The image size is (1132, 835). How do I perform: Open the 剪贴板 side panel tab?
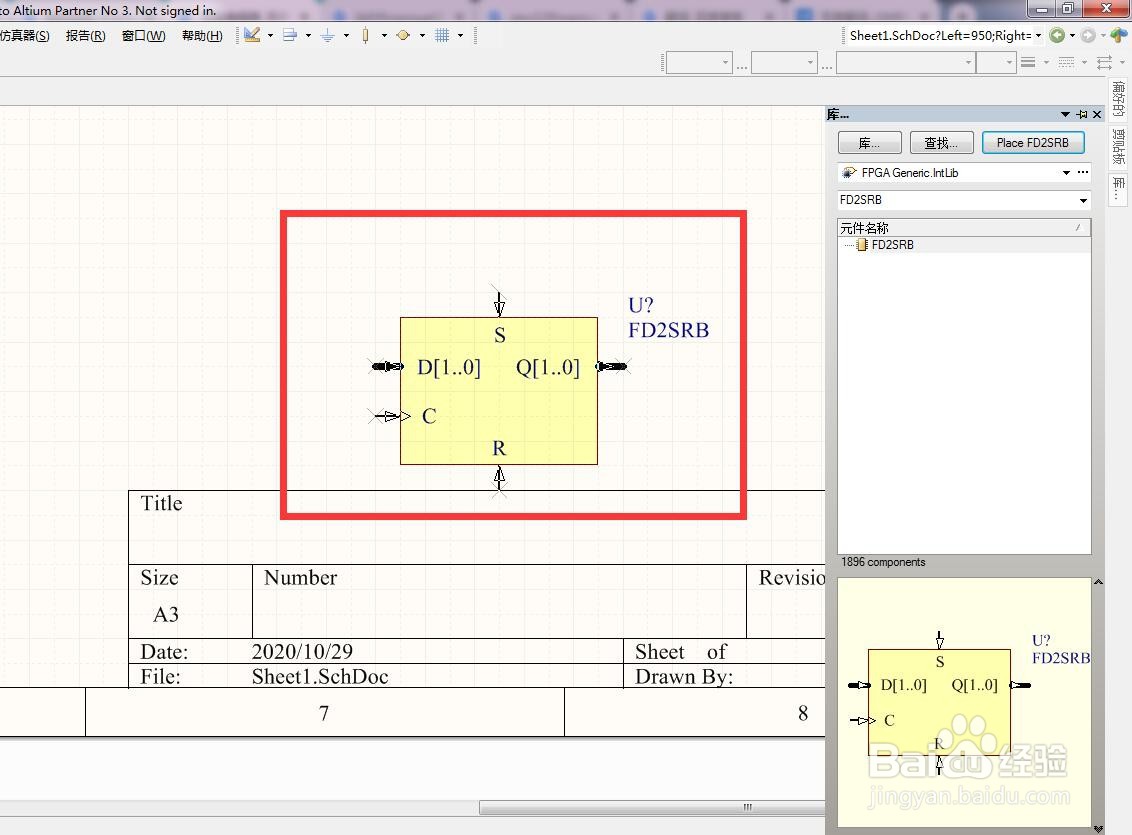(x=1118, y=147)
